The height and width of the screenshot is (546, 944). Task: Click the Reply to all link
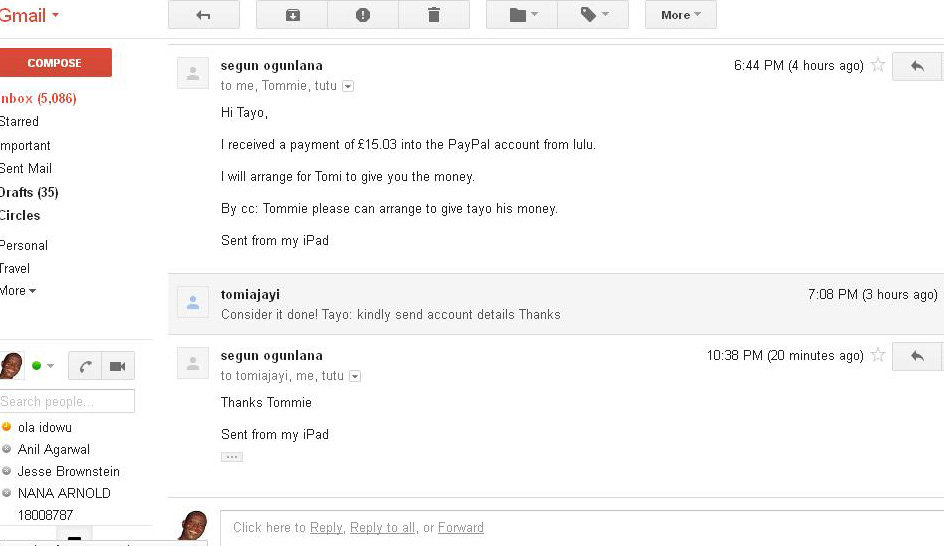(382, 528)
